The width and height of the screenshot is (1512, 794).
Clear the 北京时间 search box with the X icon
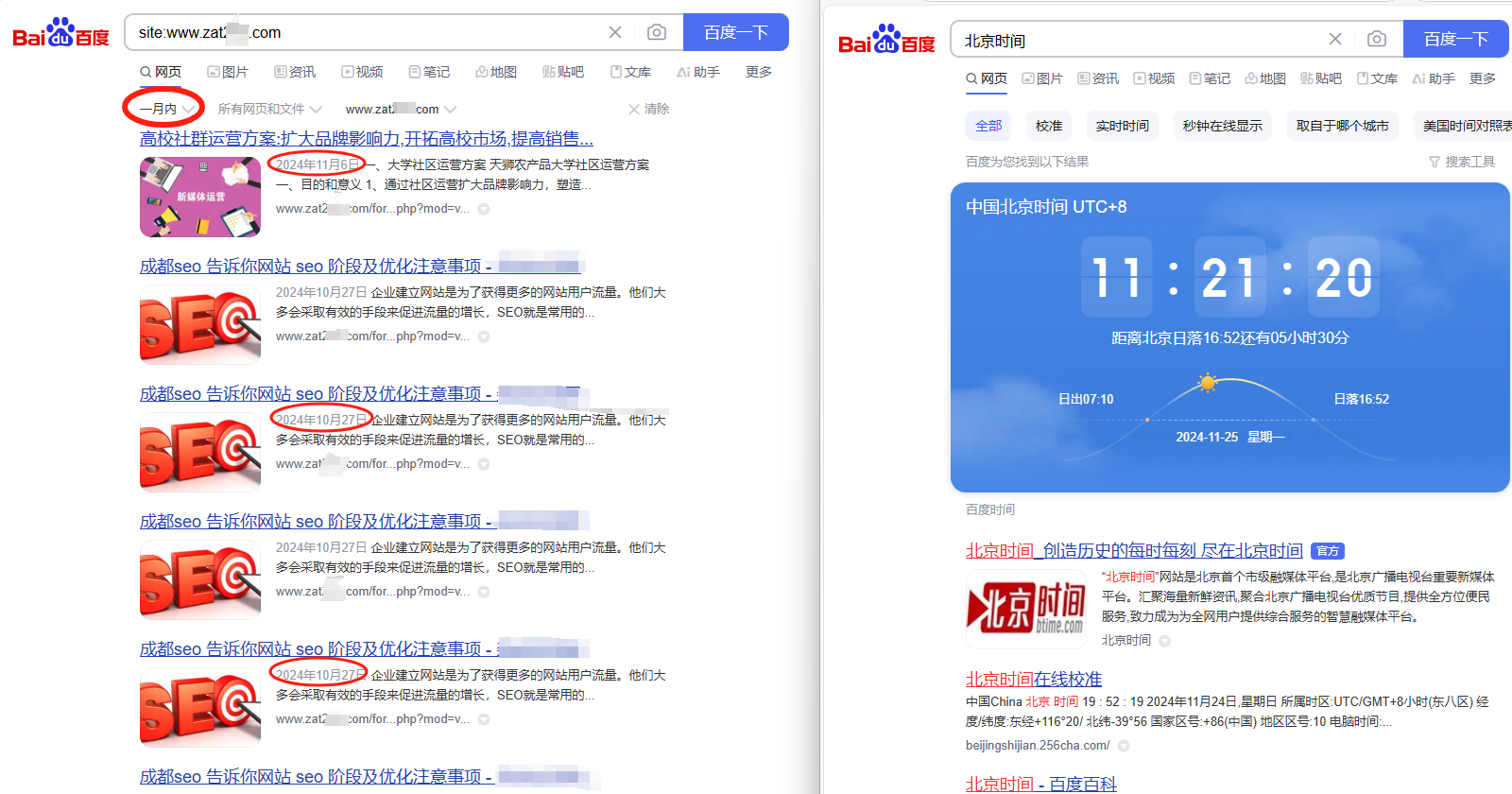click(1335, 39)
